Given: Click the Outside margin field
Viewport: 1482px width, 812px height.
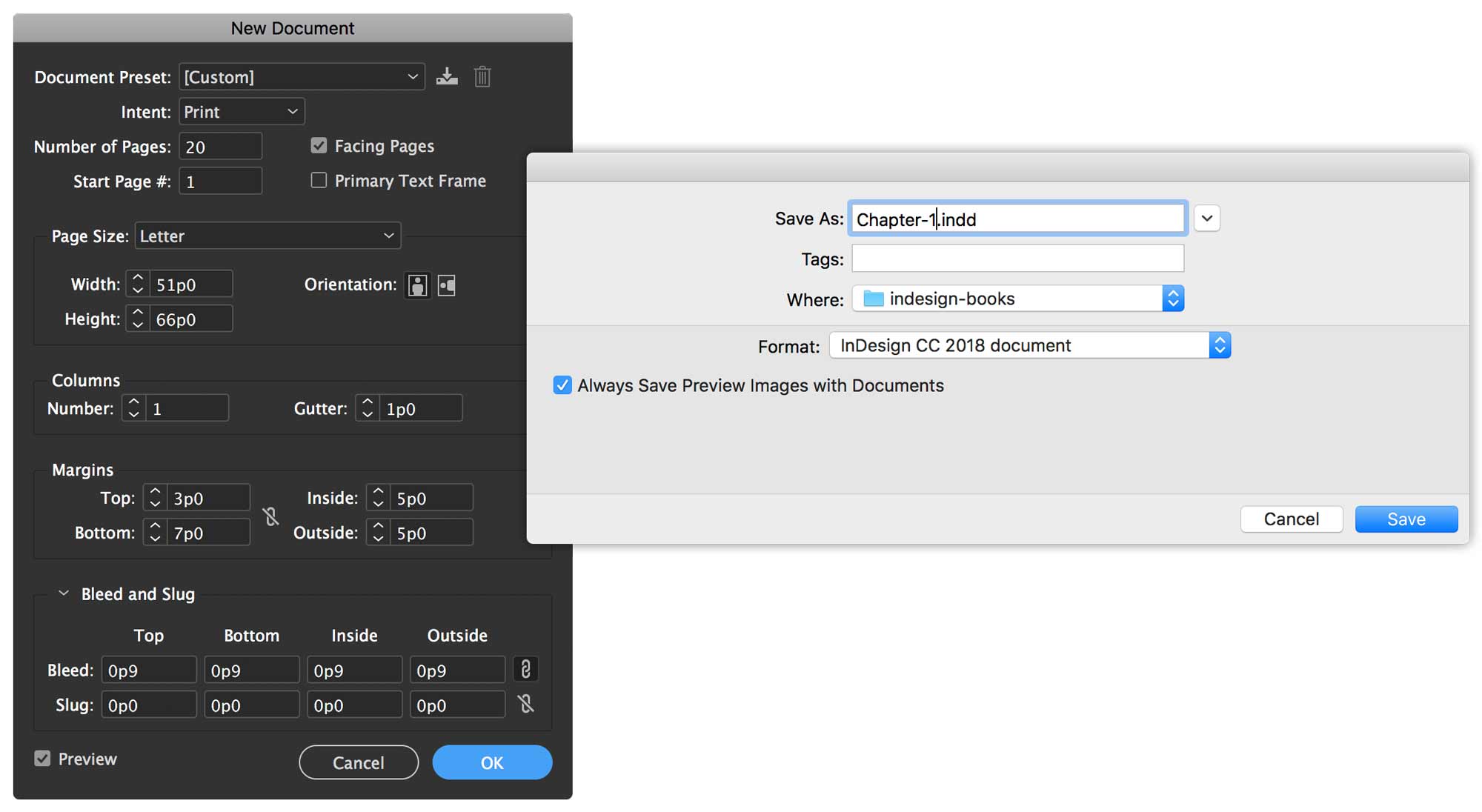Looking at the screenshot, I should point(431,533).
